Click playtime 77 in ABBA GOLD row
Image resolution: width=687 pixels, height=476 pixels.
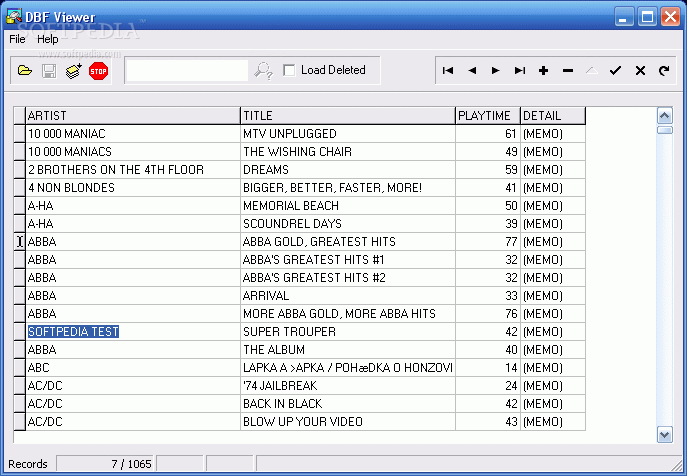click(488, 242)
